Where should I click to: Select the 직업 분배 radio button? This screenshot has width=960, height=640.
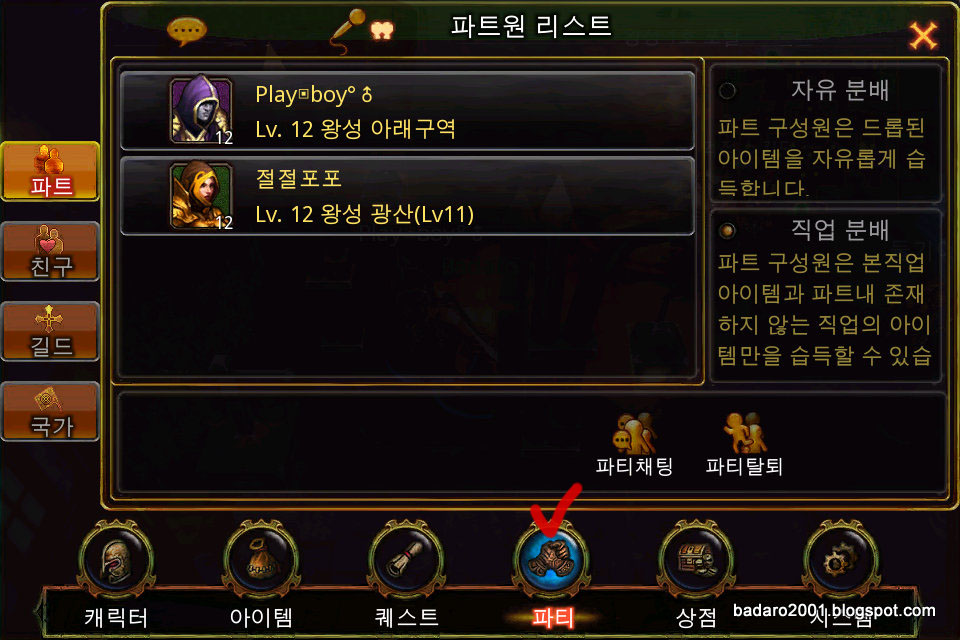pos(727,231)
